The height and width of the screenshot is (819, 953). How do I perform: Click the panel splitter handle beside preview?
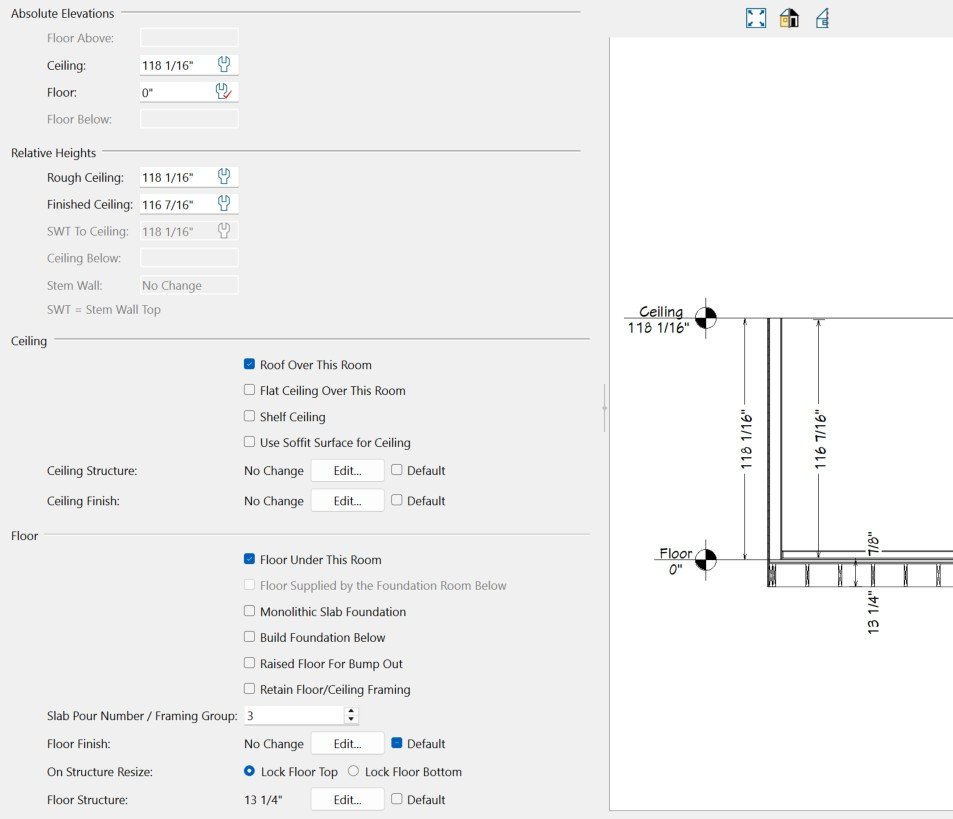[x=603, y=408]
